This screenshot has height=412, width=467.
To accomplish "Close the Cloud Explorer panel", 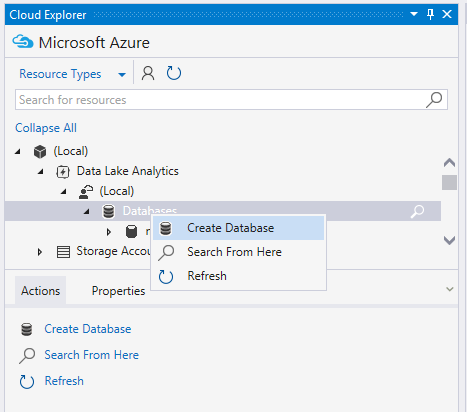I will click(447, 14).
